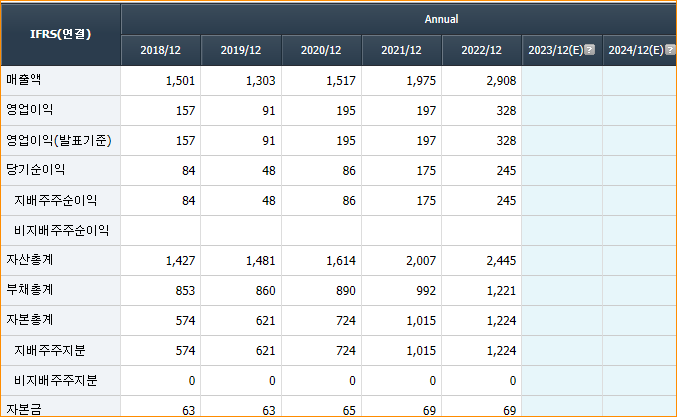
Task: Click the 부채총계 value 860
Action: 266,291
